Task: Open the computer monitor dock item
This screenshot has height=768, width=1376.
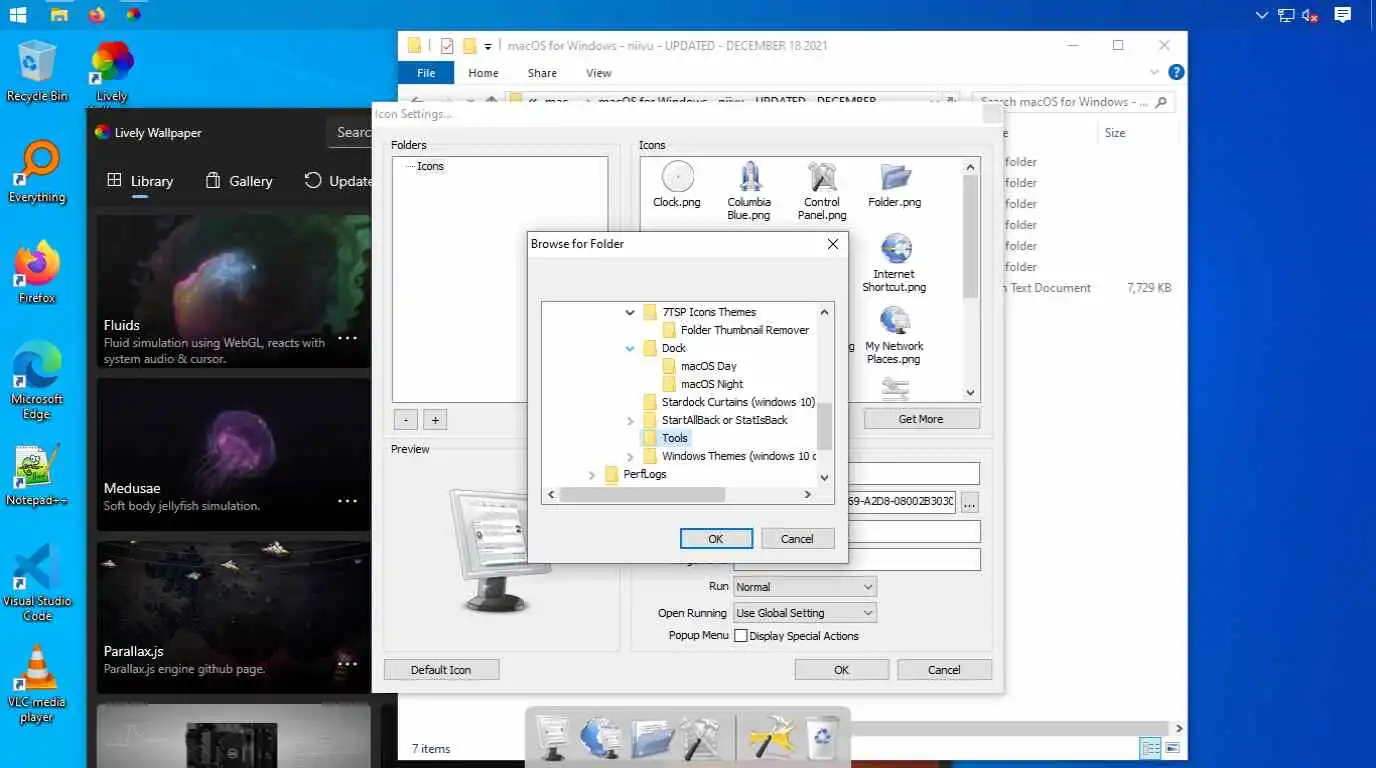Action: (552, 738)
